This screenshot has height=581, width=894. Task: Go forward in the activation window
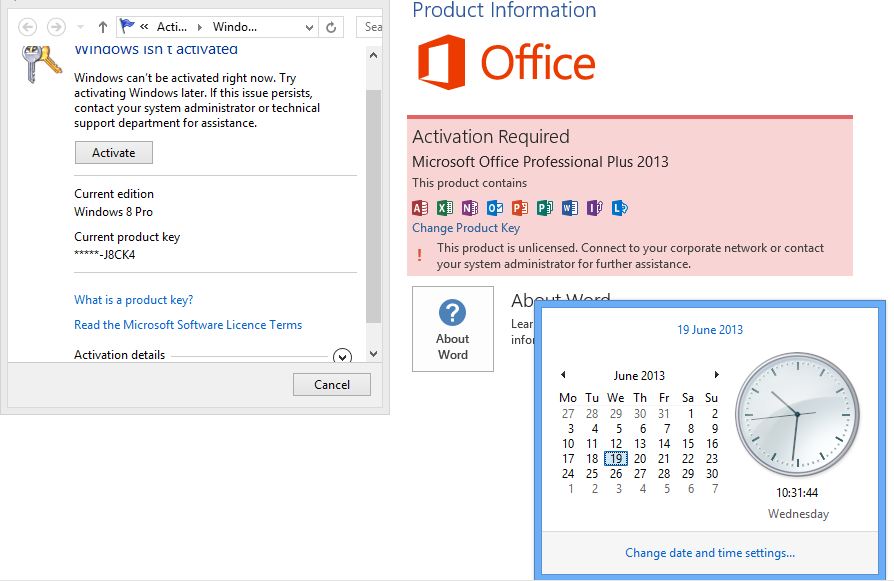tap(56, 27)
